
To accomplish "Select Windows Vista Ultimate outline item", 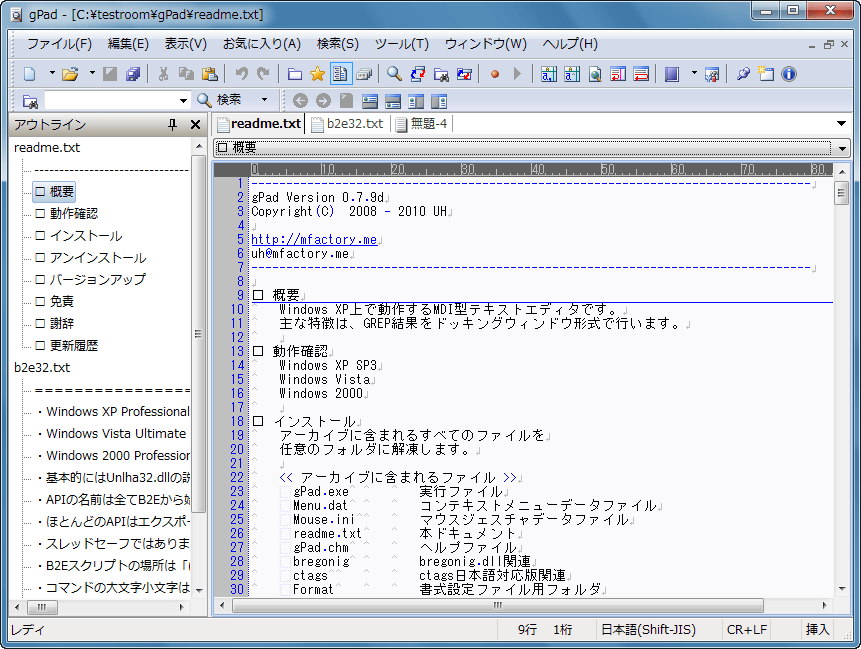I will pyautogui.click(x=116, y=433).
